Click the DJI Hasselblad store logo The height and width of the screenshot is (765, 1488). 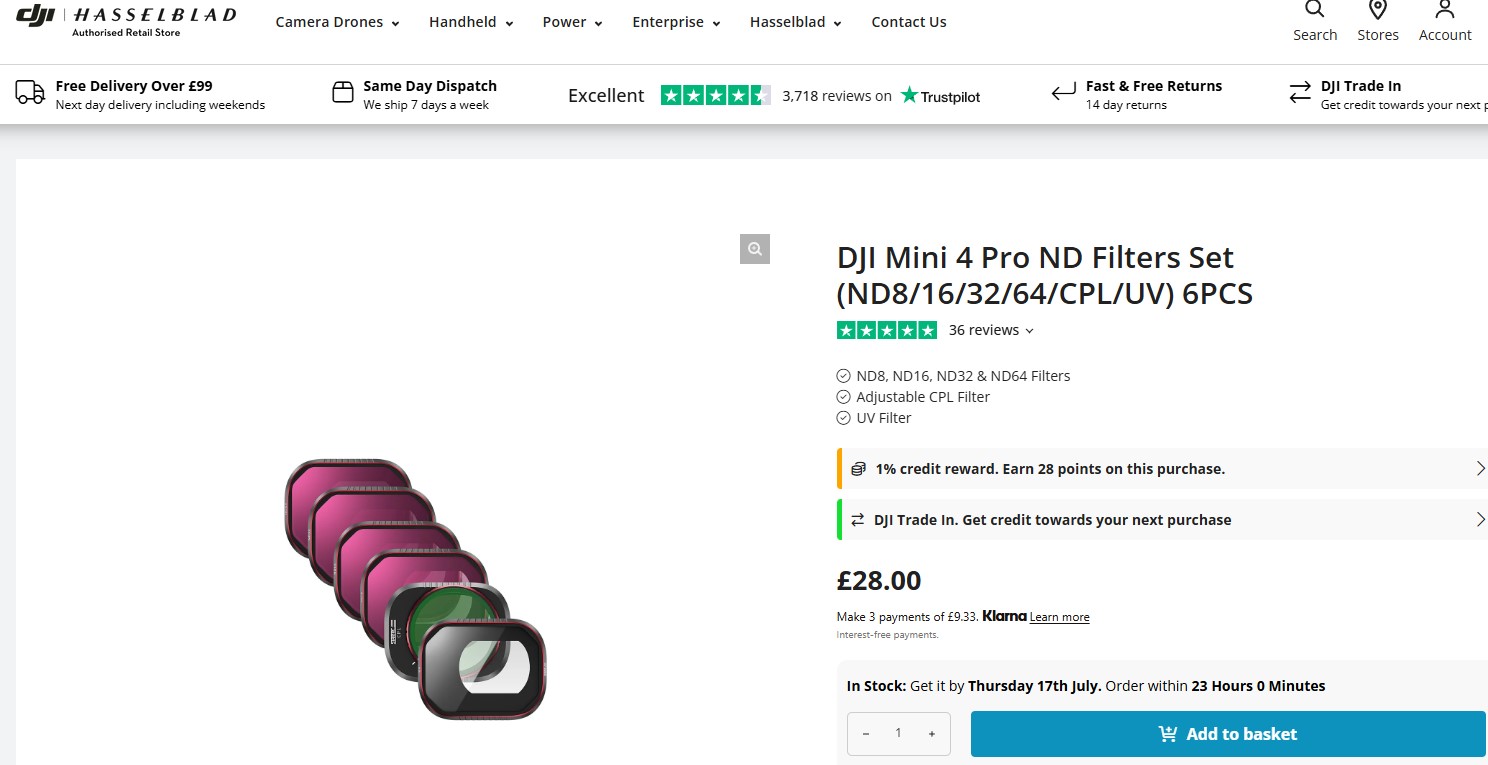[x=126, y=20]
